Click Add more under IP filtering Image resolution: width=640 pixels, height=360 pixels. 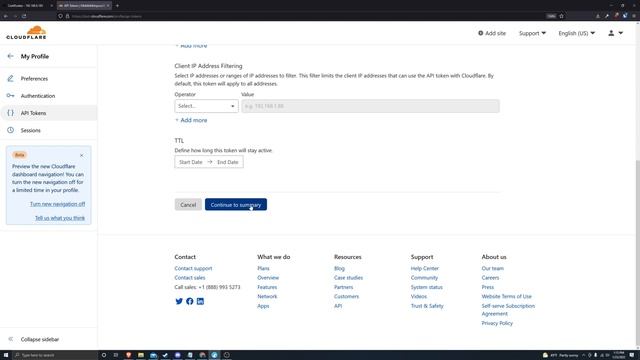point(191,120)
